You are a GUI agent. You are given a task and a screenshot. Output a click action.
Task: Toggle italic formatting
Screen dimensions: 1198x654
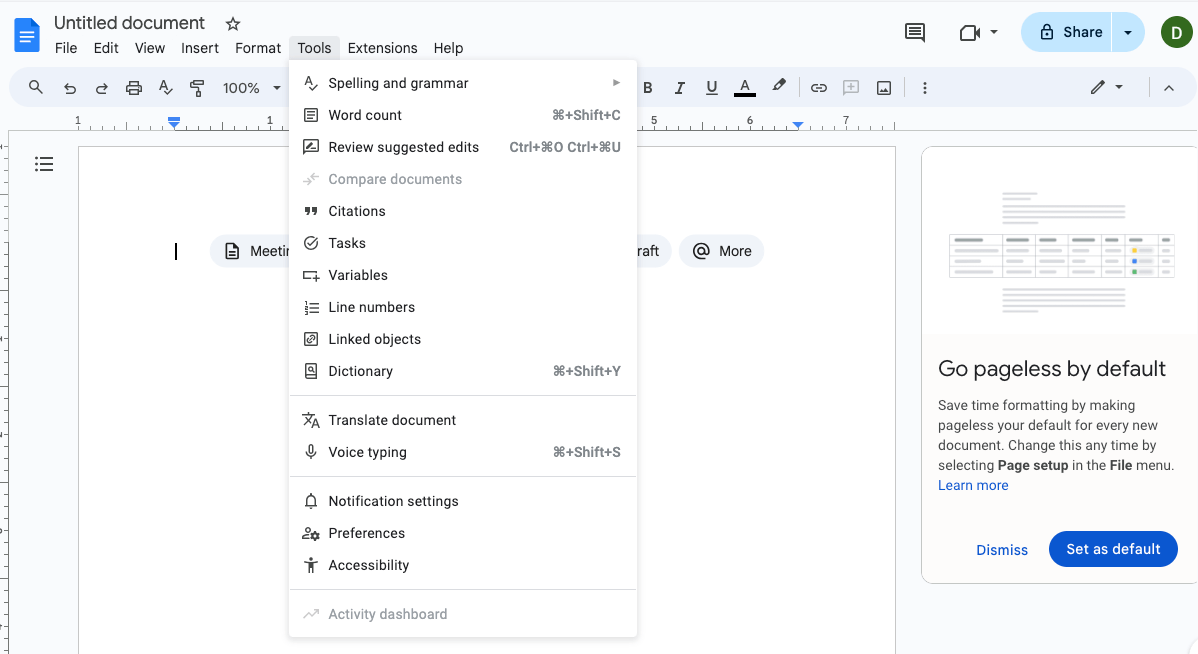(680, 87)
